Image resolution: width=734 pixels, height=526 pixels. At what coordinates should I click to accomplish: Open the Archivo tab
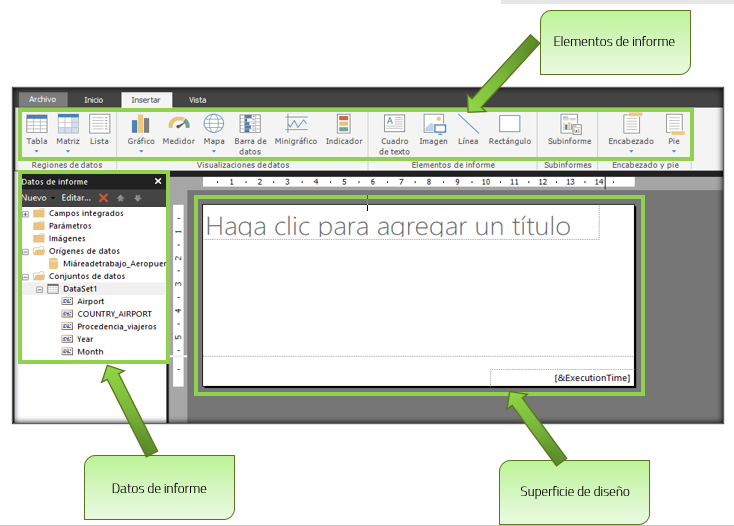(43, 99)
